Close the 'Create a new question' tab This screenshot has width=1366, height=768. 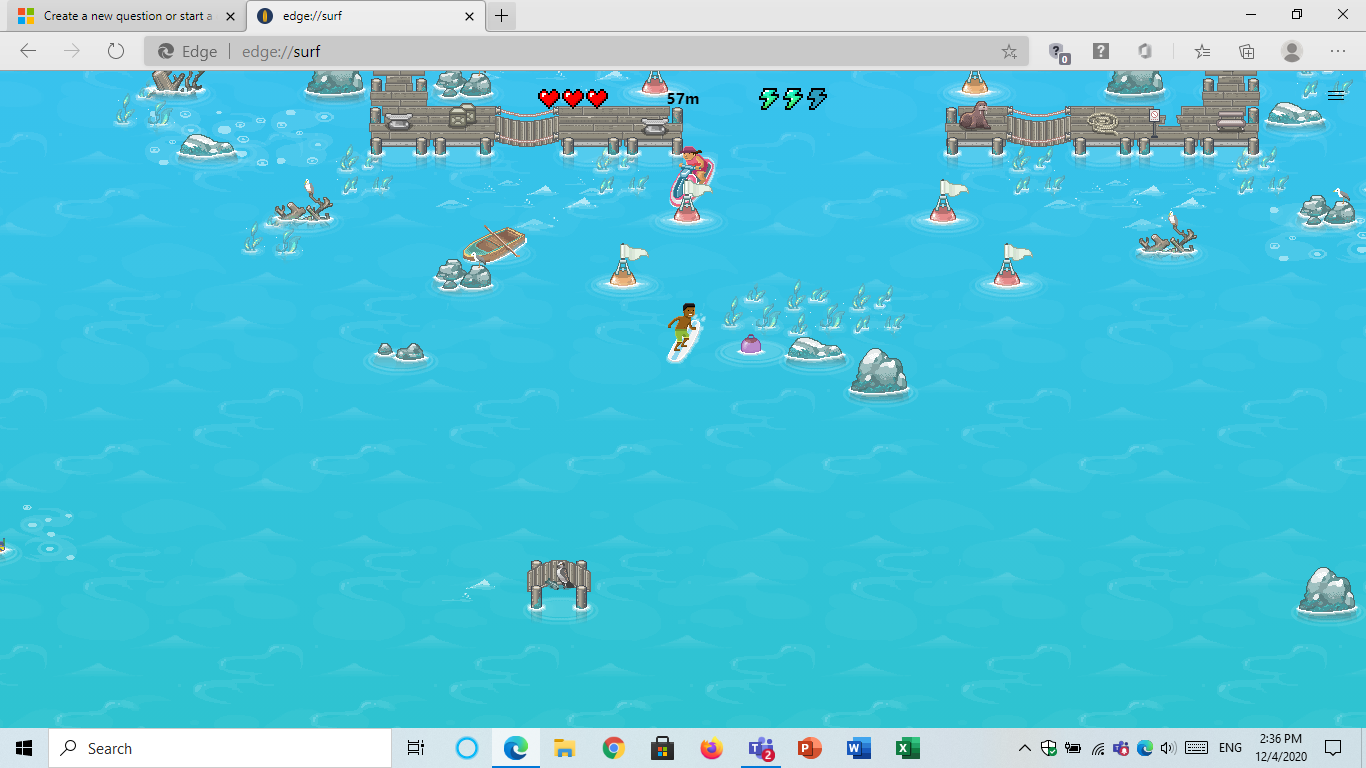(230, 16)
